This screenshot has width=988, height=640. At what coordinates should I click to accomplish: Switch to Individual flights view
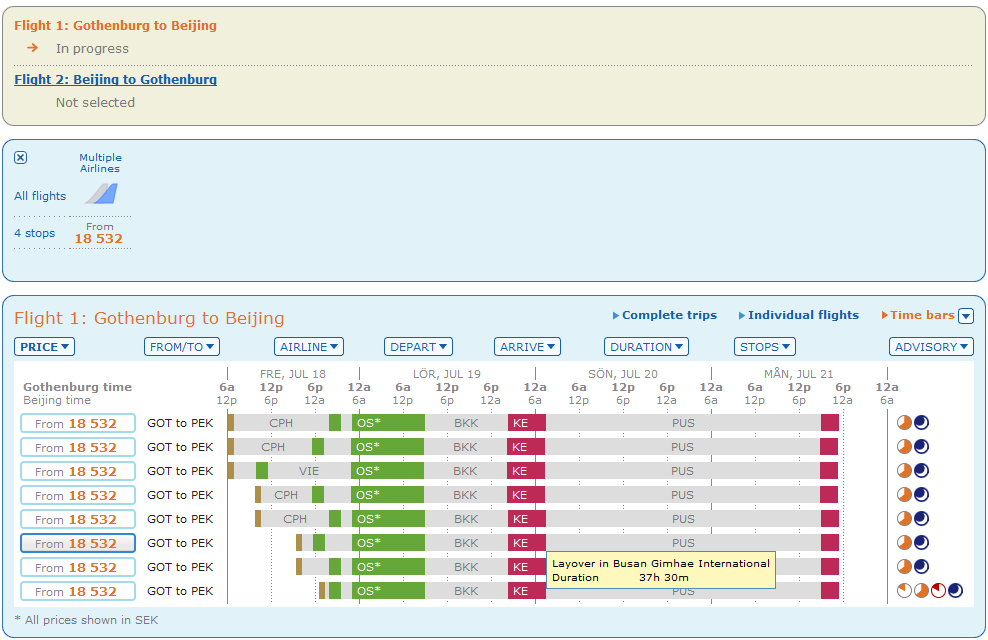[x=802, y=315]
